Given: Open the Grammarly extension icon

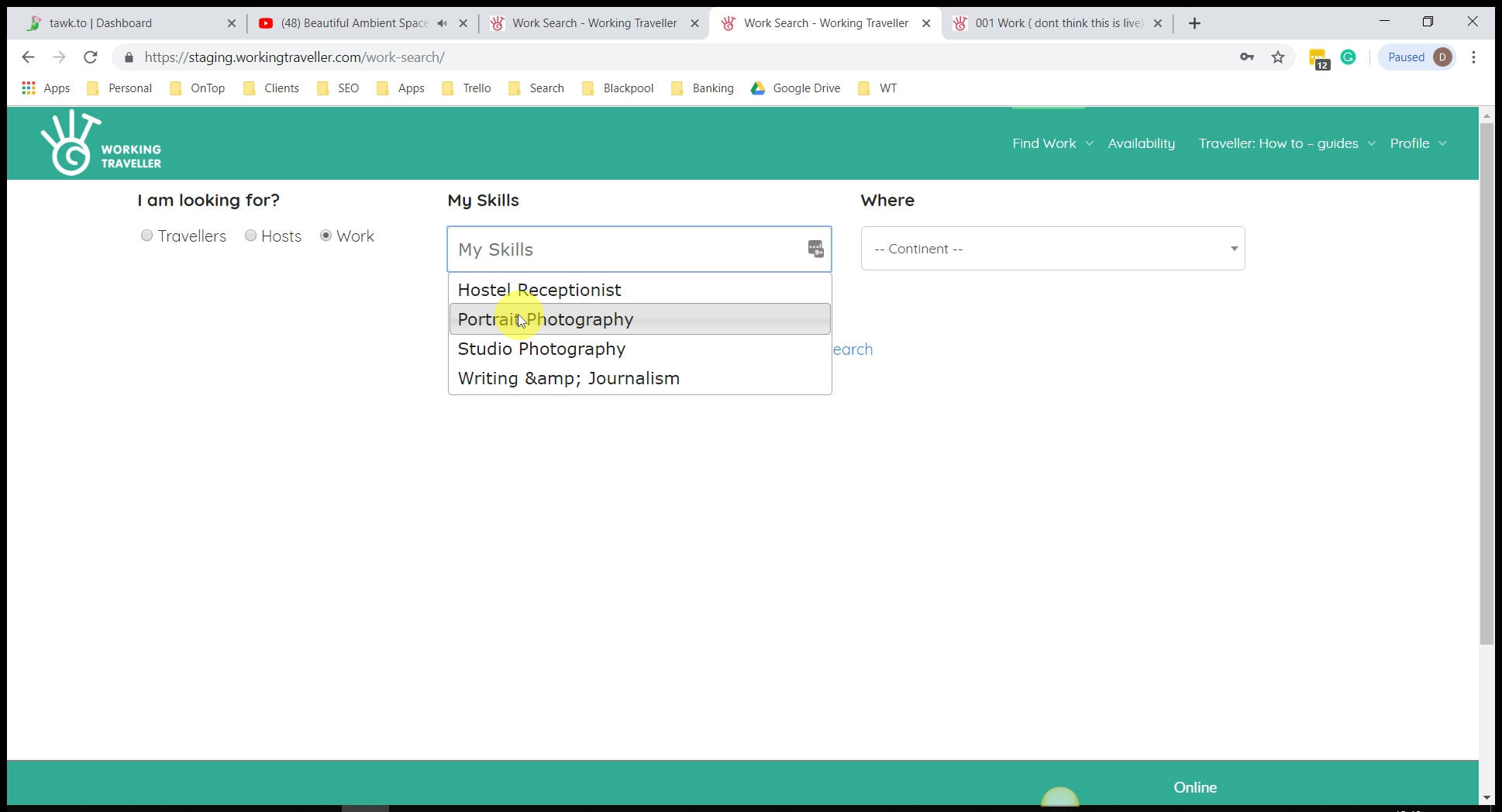Looking at the screenshot, I should coord(1349,57).
